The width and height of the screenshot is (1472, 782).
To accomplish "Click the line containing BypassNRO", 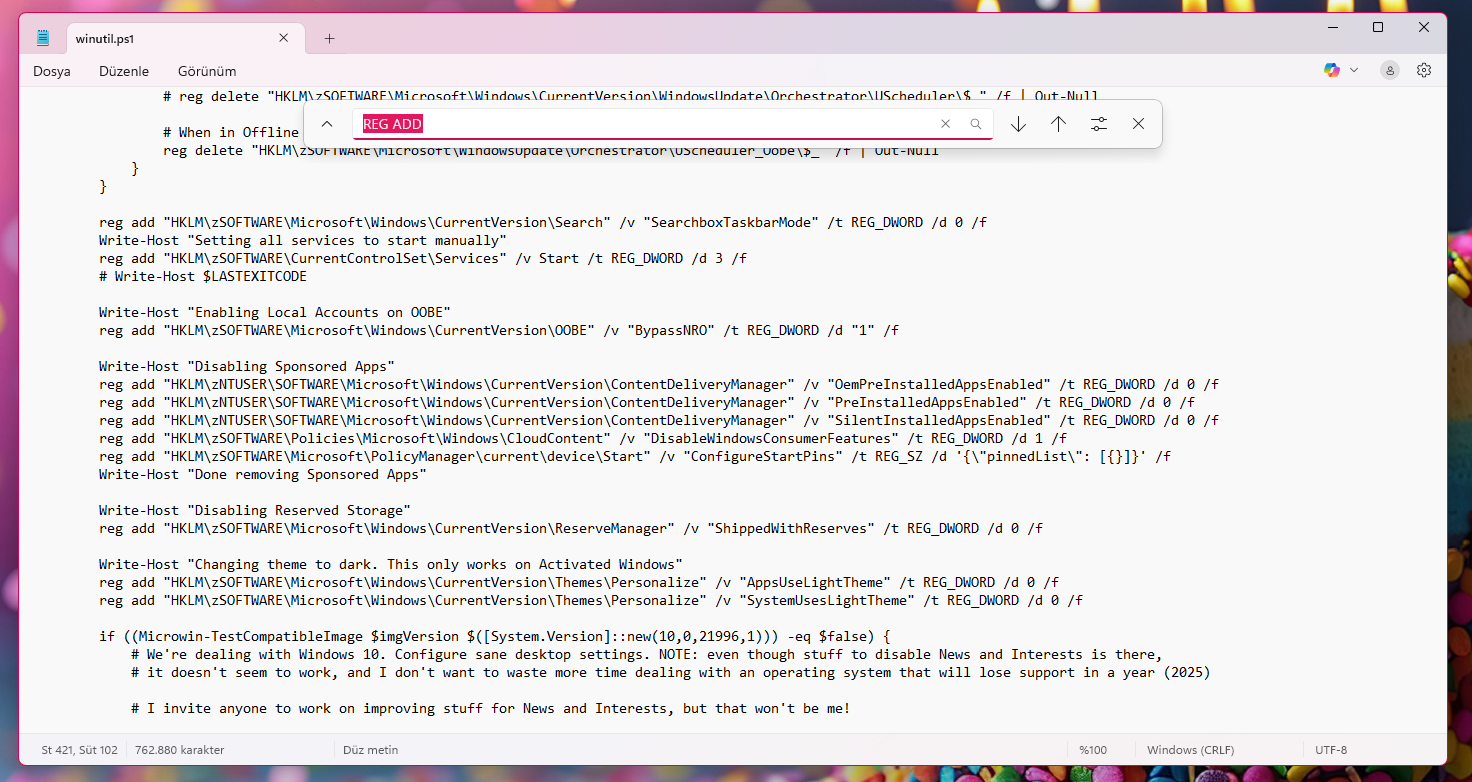I will point(499,330).
